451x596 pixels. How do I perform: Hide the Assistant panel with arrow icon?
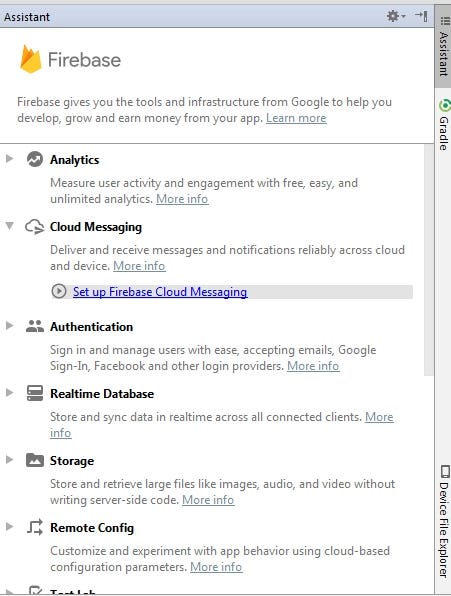tap(421, 16)
